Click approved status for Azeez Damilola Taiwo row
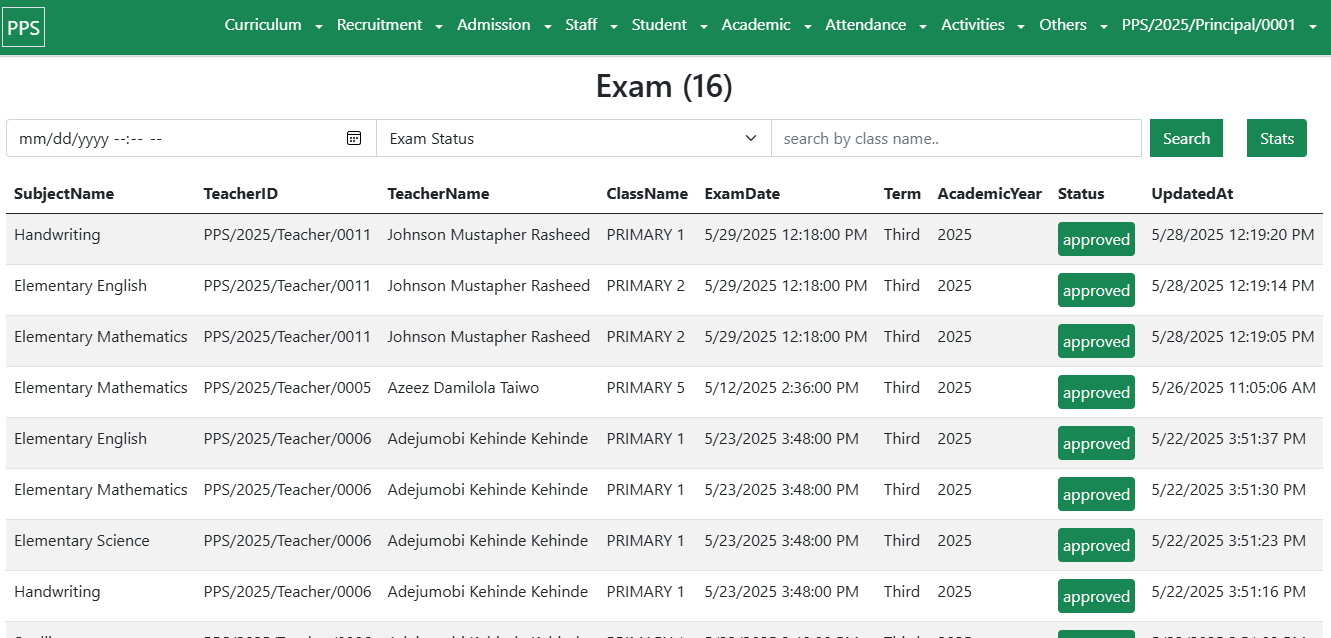The height and width of the screenshot is (638, 1331). [x=1096, y=393]
